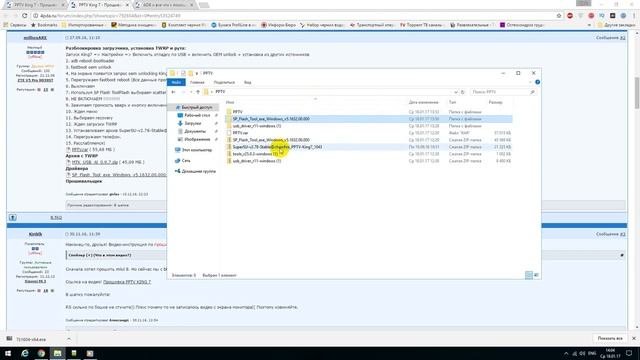Open This PC in Explorer sidebar
The width and height of the screenshot is (640, 360).
click(x=193, y=150)
